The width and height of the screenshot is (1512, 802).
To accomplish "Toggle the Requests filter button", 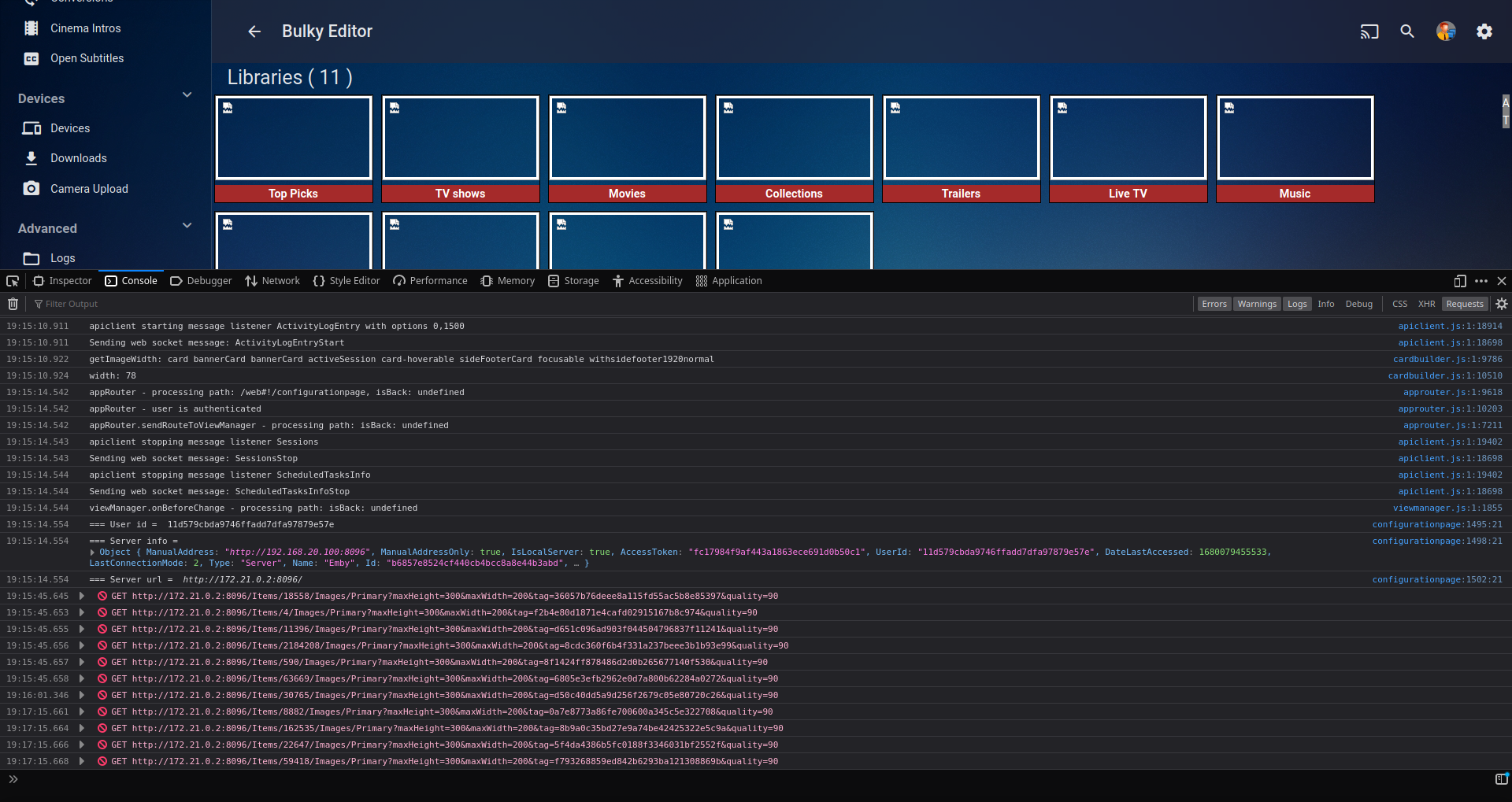I will click(x=1464, y=304).
